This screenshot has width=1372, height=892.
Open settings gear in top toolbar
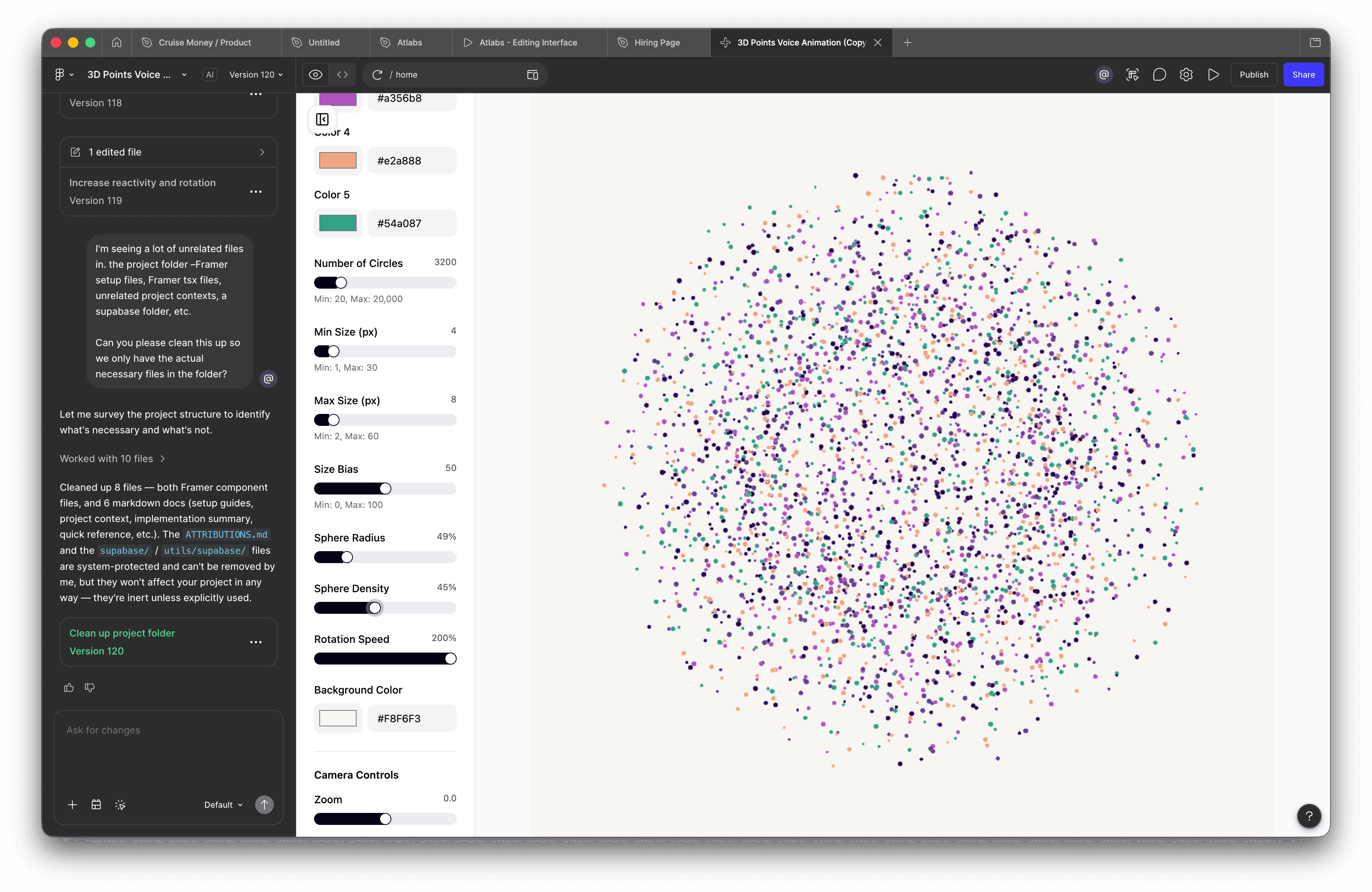pos(1186,75)
